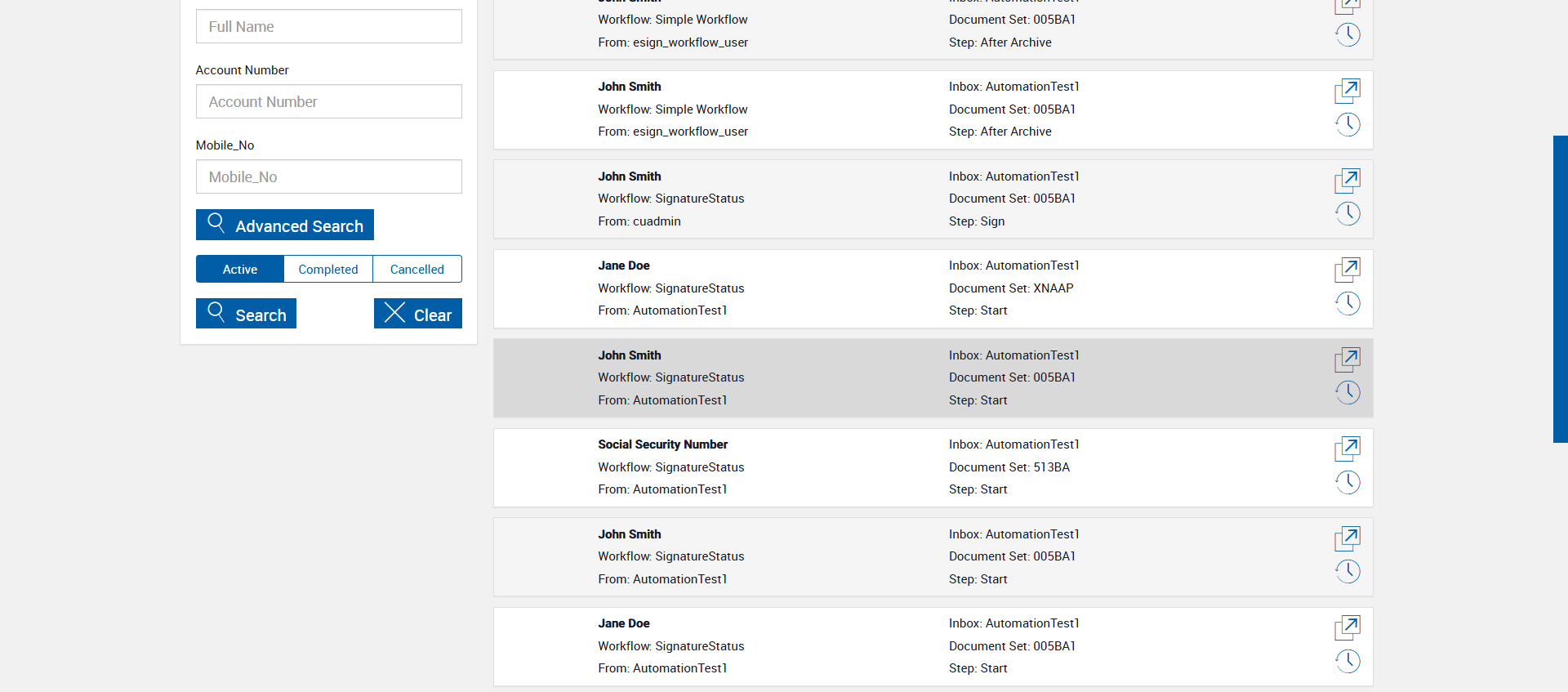Image resolution: width=1568 pixels, height=692 pixels.
Task: Choose the Cancelled status filter
Action: coord(416,269)
